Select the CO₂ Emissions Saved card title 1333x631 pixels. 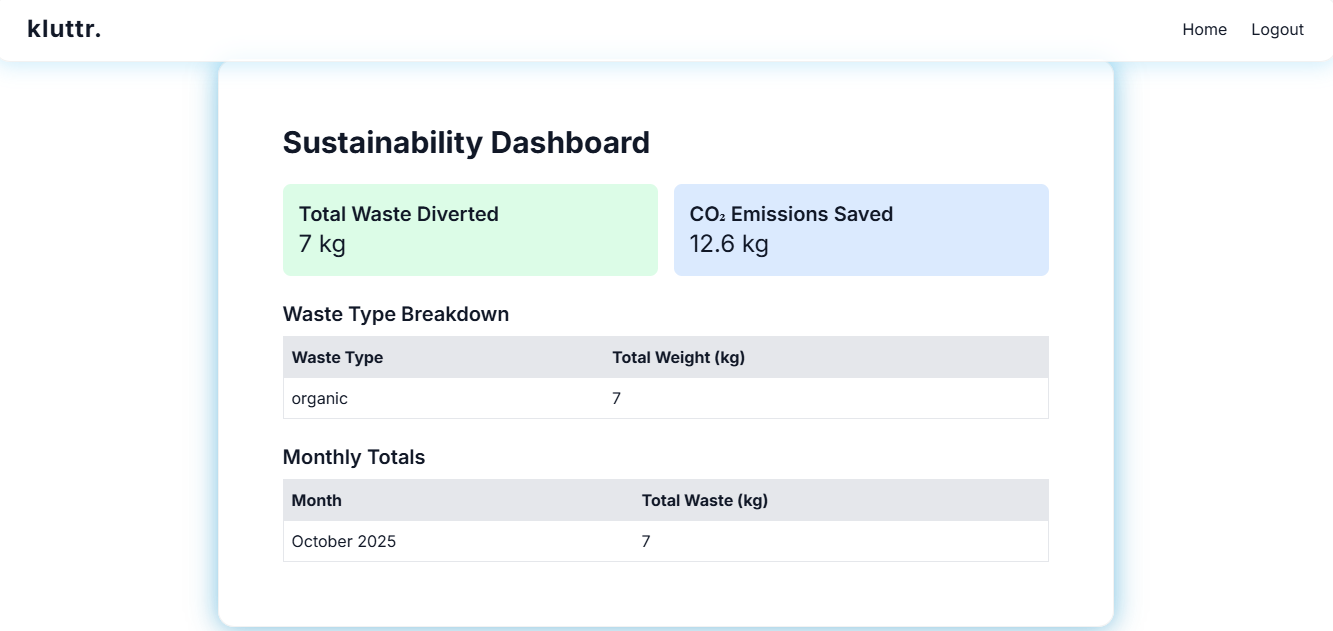791,214
